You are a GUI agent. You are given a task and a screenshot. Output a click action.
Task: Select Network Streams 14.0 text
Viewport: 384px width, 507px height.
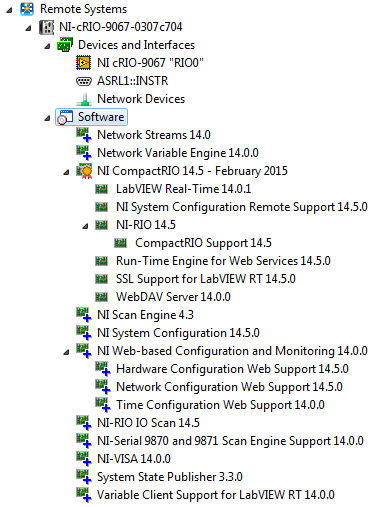154,135
